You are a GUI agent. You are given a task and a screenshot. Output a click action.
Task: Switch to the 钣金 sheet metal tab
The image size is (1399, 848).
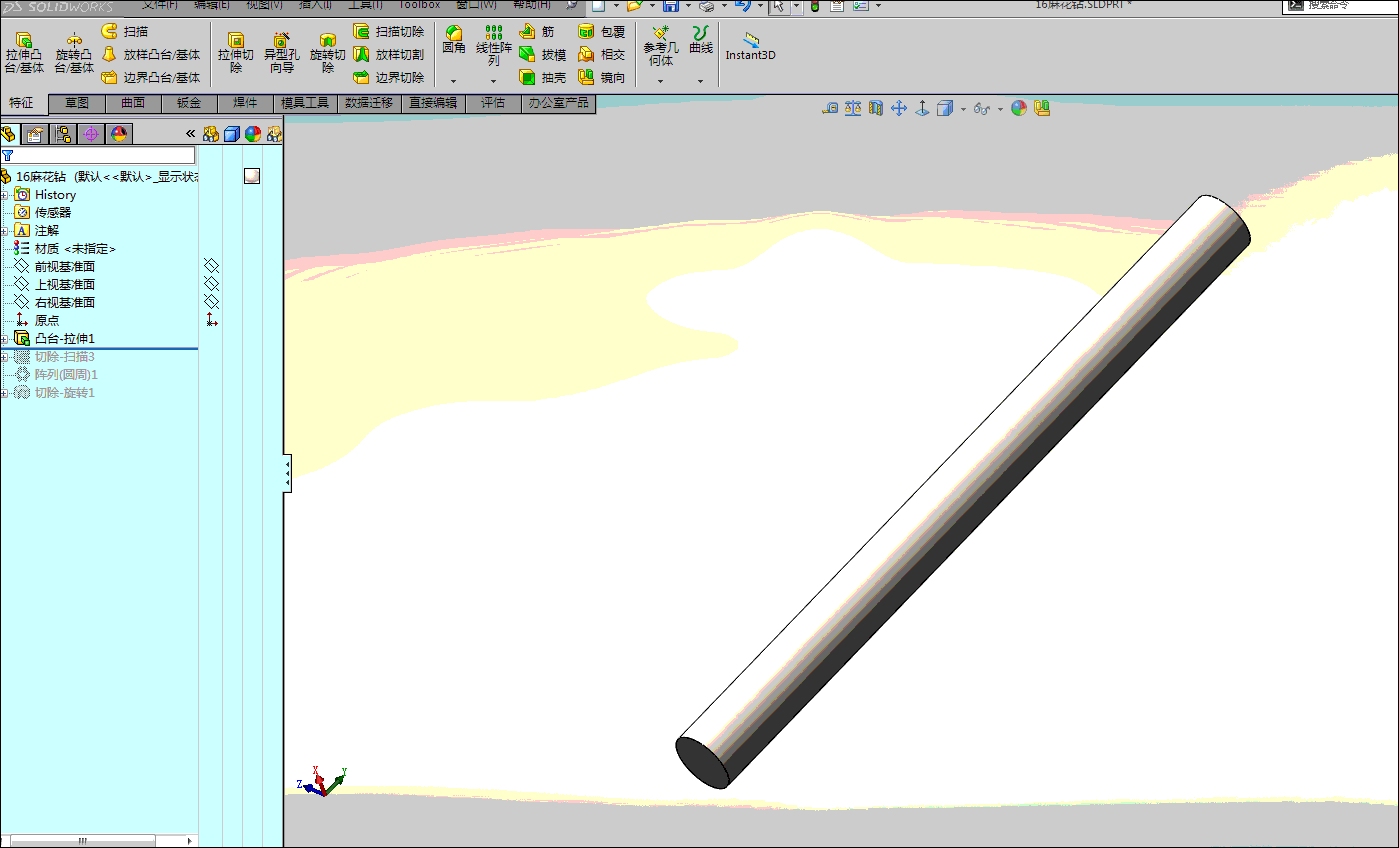click(189, 103)
